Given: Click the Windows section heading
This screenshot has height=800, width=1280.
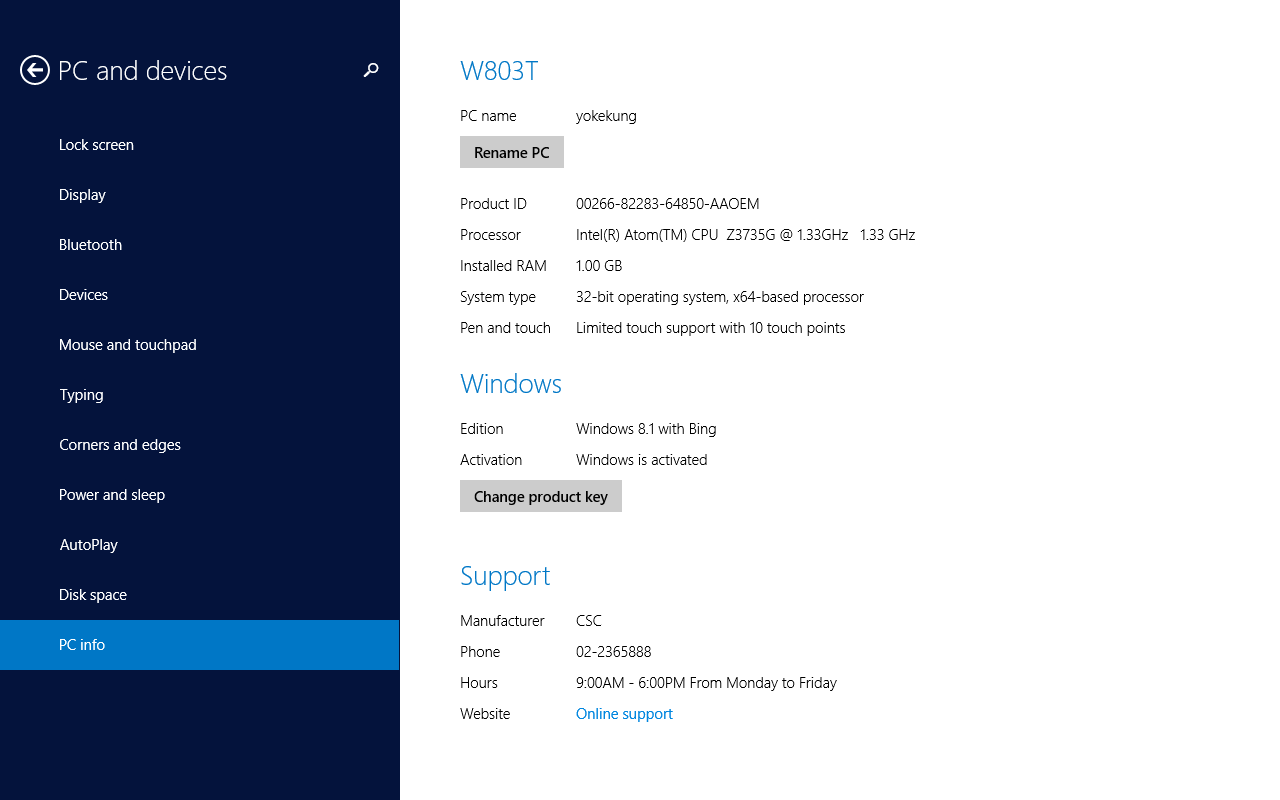Looking at the screenshot, I should (511, 384).
